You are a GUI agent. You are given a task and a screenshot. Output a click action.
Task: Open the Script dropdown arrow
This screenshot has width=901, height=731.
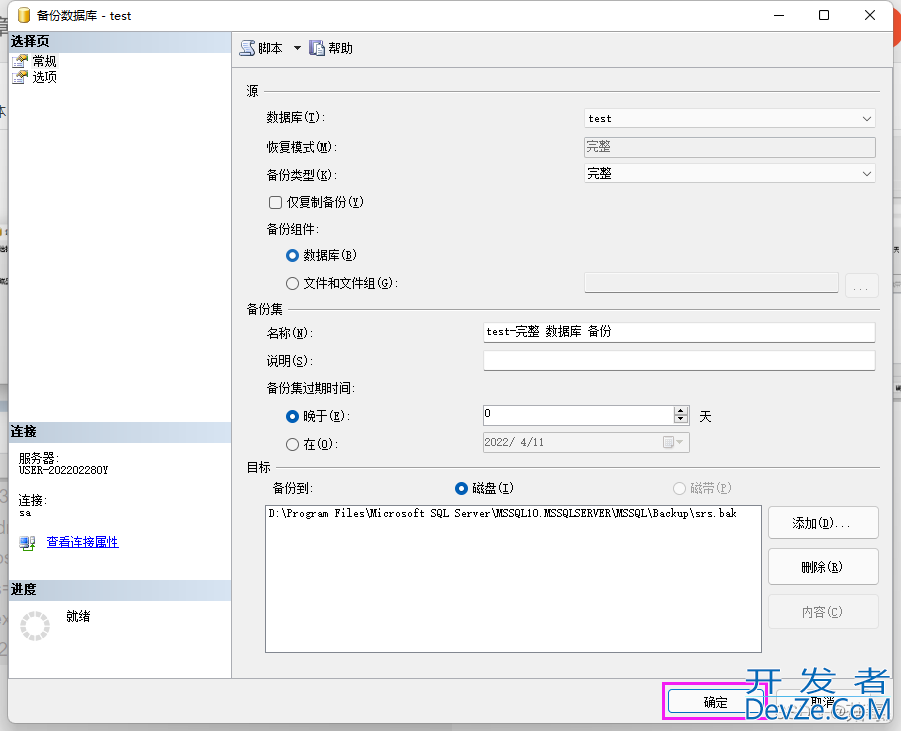(297, 48)
